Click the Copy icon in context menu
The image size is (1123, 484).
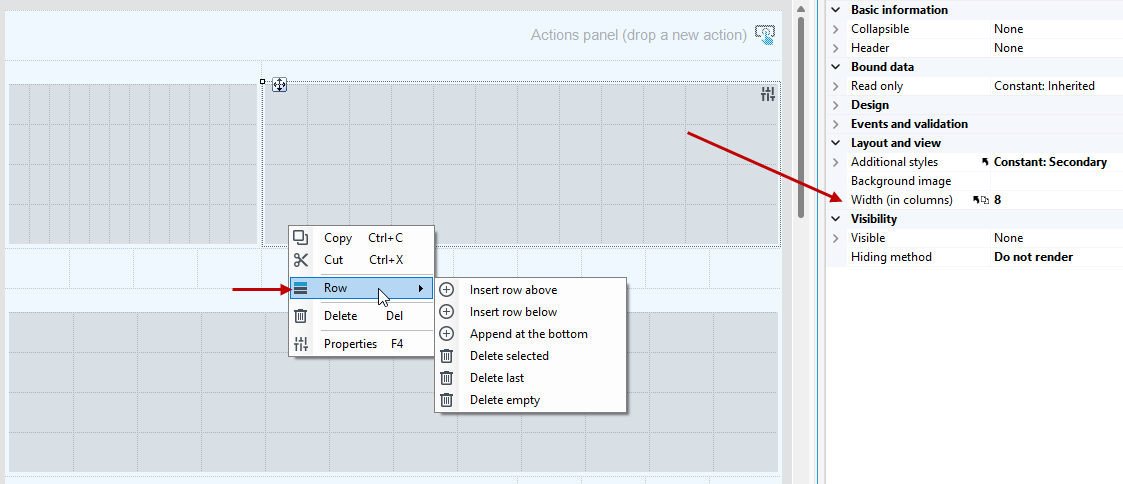301,238
